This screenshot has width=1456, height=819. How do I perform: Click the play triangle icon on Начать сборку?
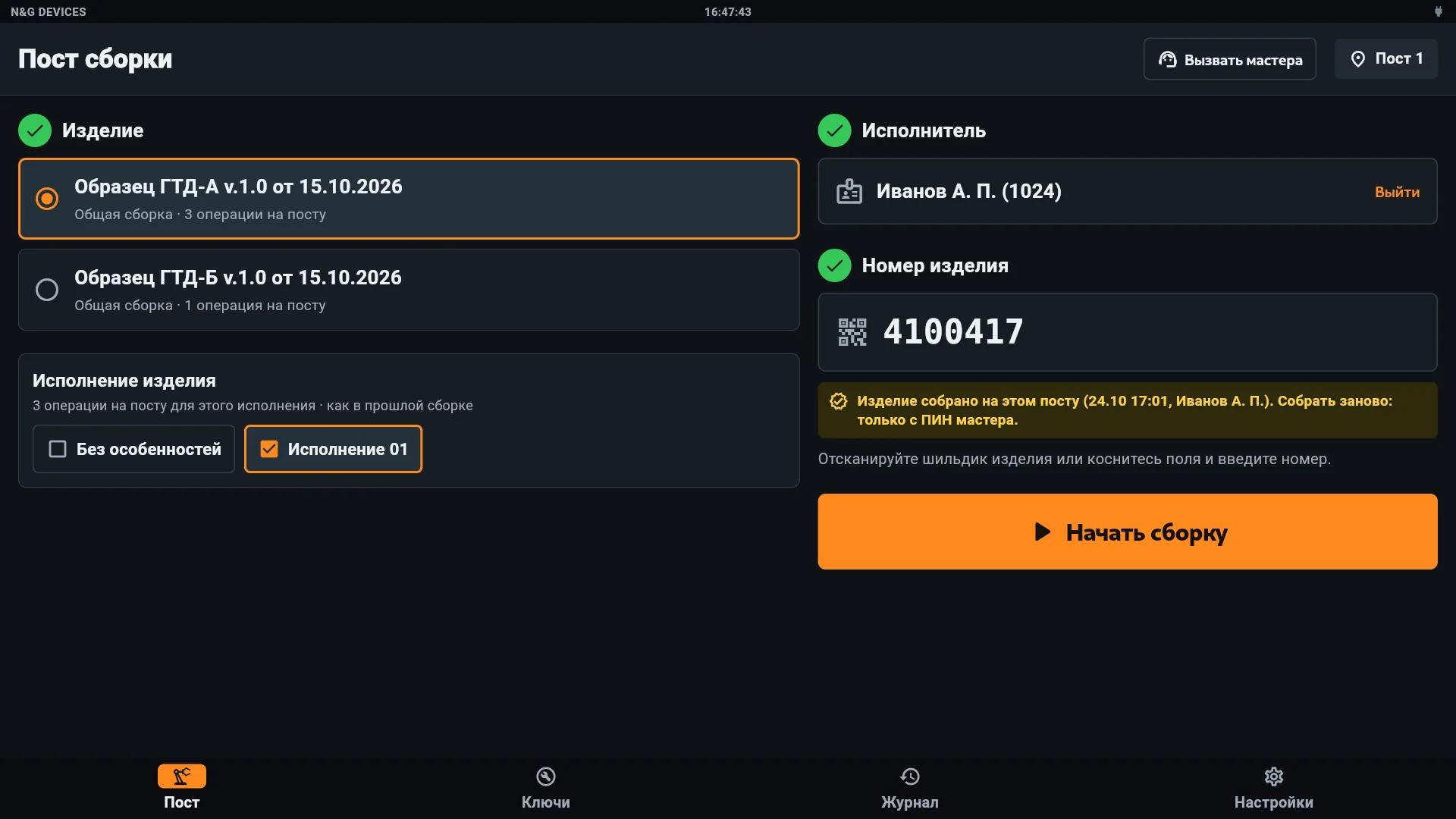(x=1043, y=532)
